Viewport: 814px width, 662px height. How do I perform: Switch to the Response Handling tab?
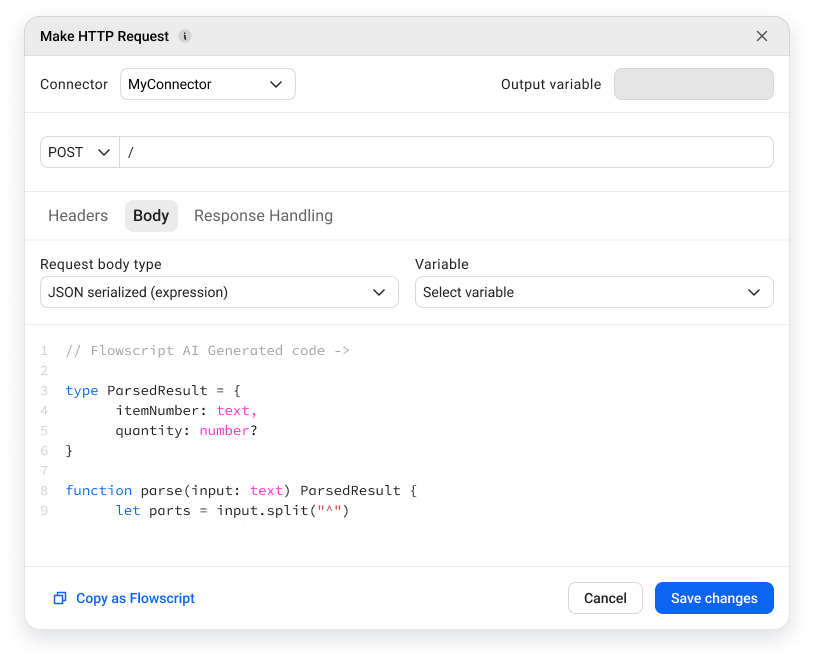pos(263,215)
